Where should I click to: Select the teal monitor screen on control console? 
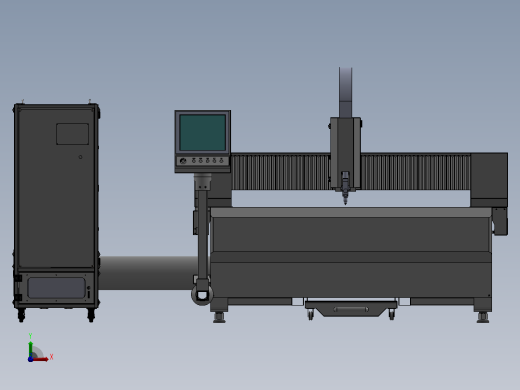tap(203, 133)
